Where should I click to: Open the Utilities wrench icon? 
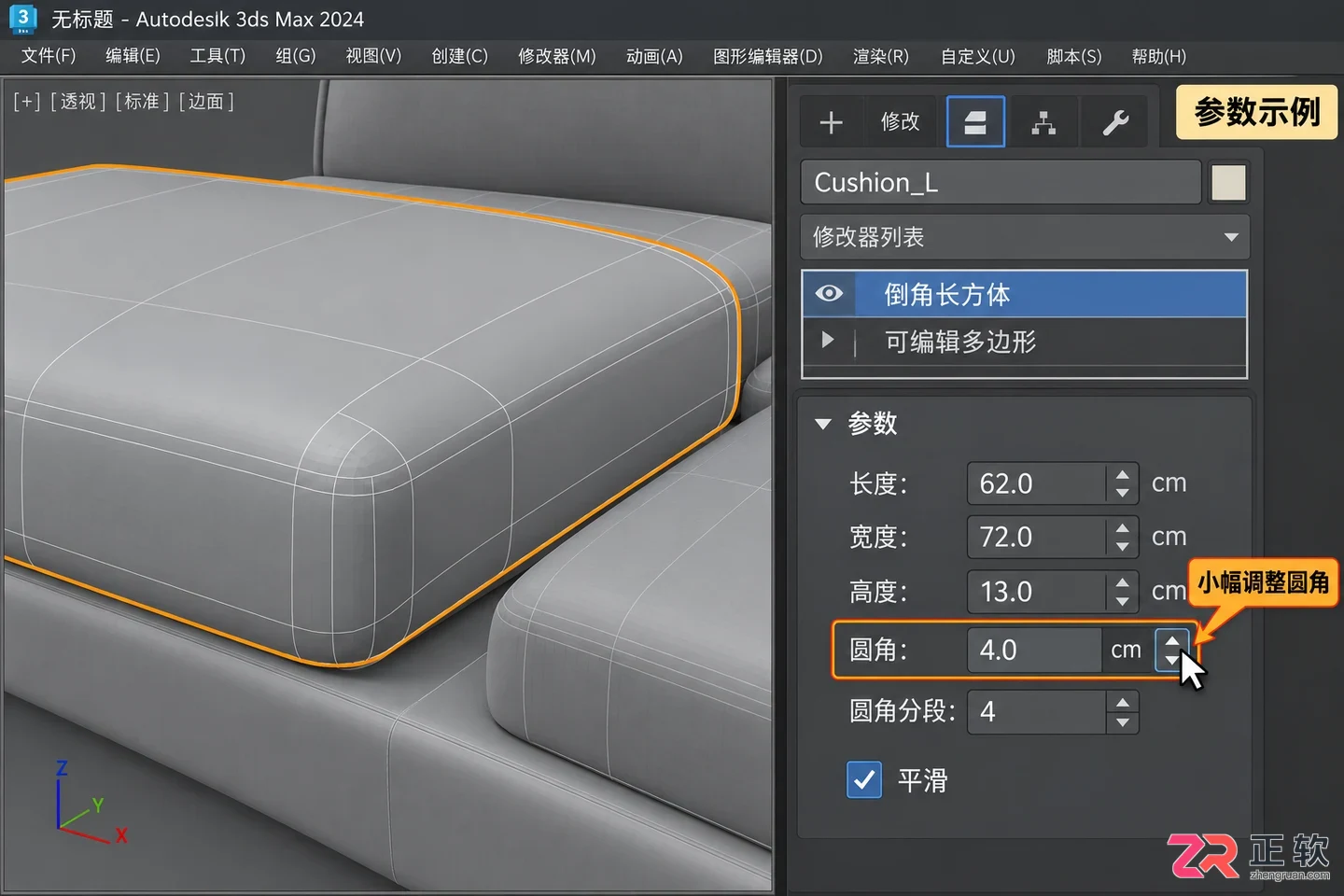click(x=1115, y=122)
